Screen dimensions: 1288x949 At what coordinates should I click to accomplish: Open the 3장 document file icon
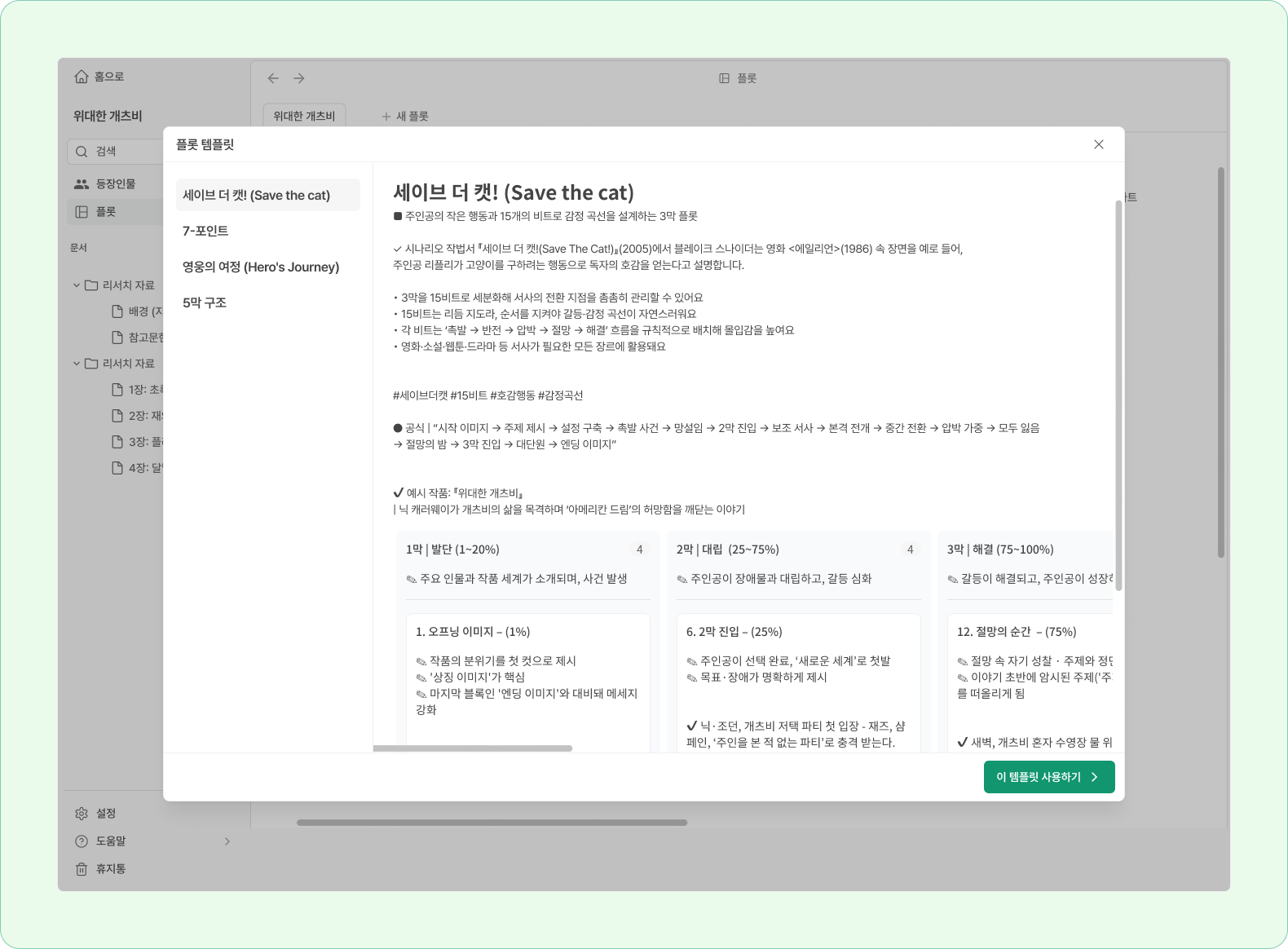coord(117,442)
